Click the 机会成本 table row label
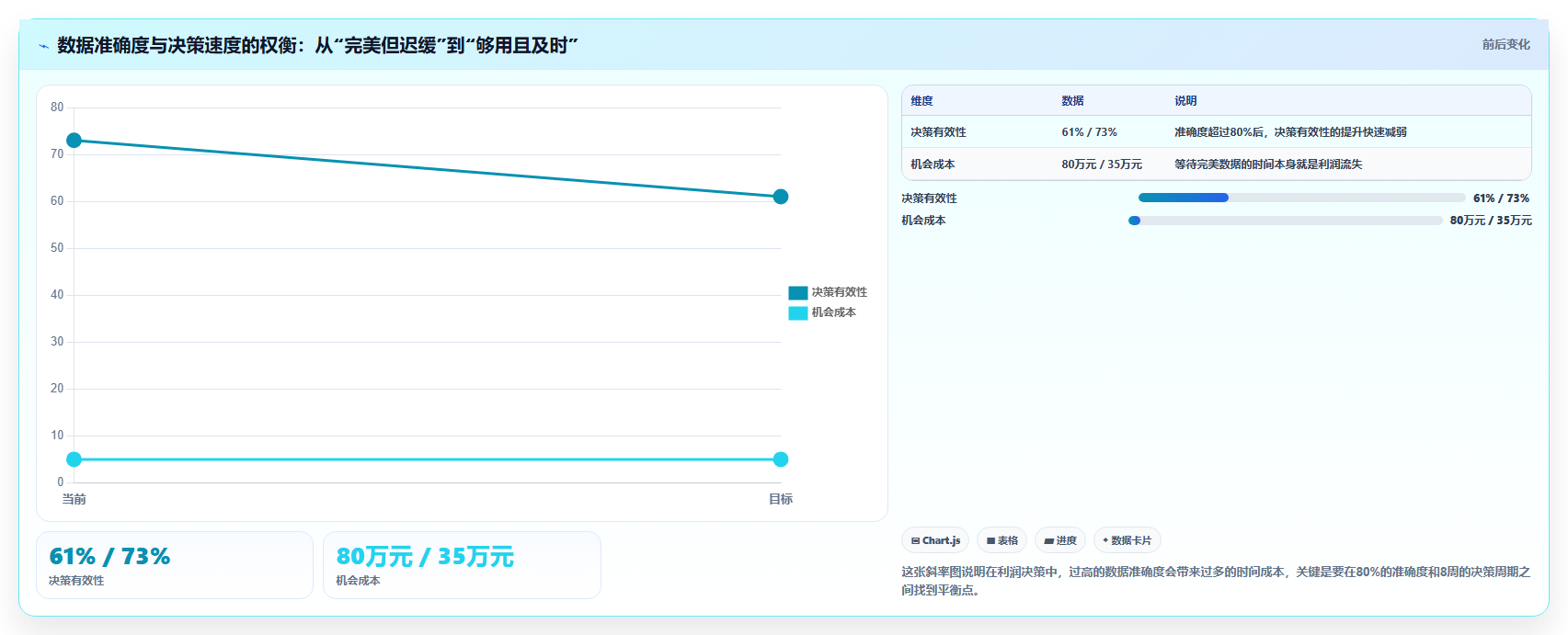1568x635 pixels. [x=933, y=164]
